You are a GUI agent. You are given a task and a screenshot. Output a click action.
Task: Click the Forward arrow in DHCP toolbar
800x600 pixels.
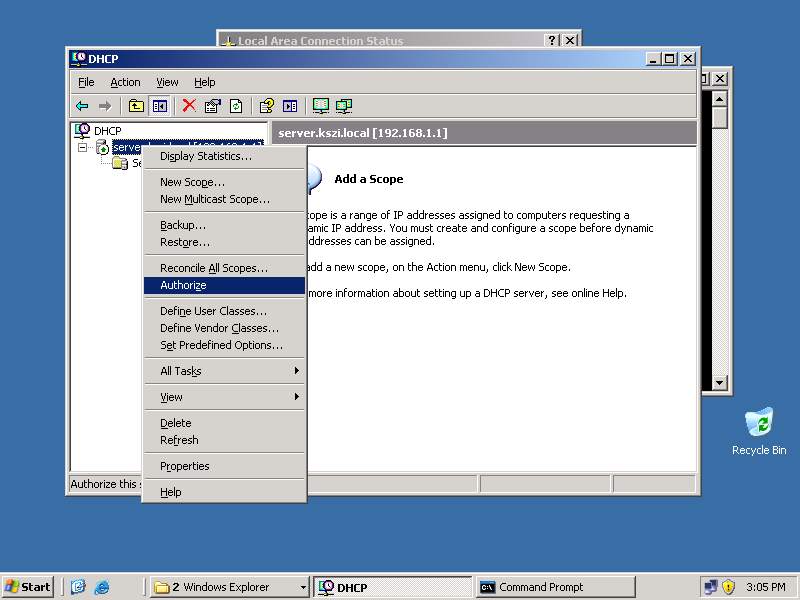(x=105, y=106)
